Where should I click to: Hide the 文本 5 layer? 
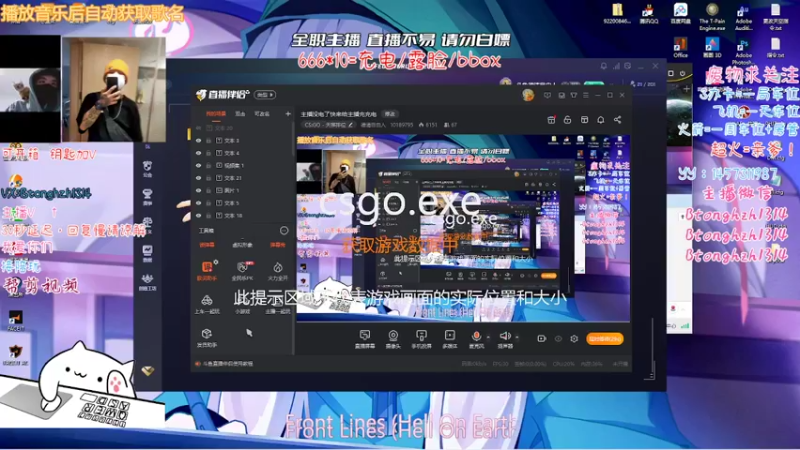coord(198,203)
